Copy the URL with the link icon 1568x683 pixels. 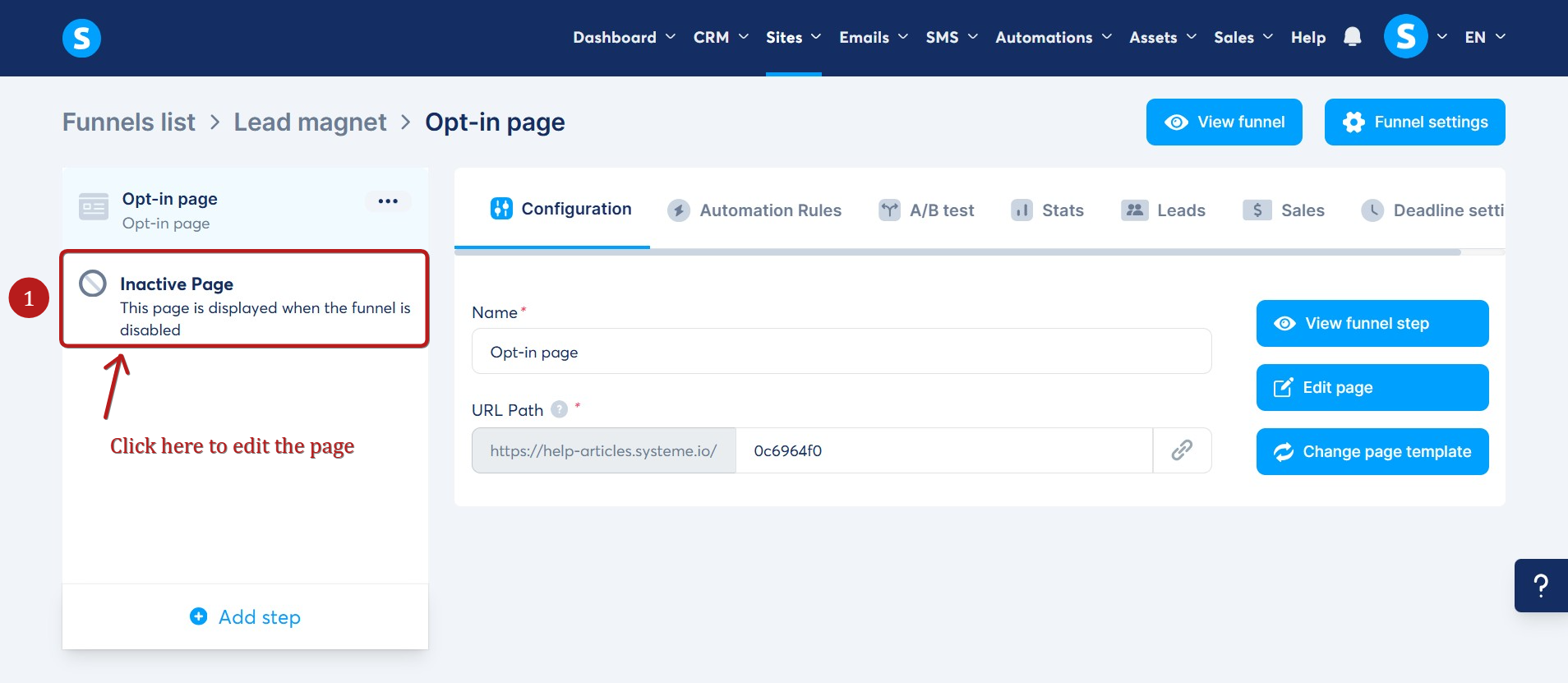1182,450
